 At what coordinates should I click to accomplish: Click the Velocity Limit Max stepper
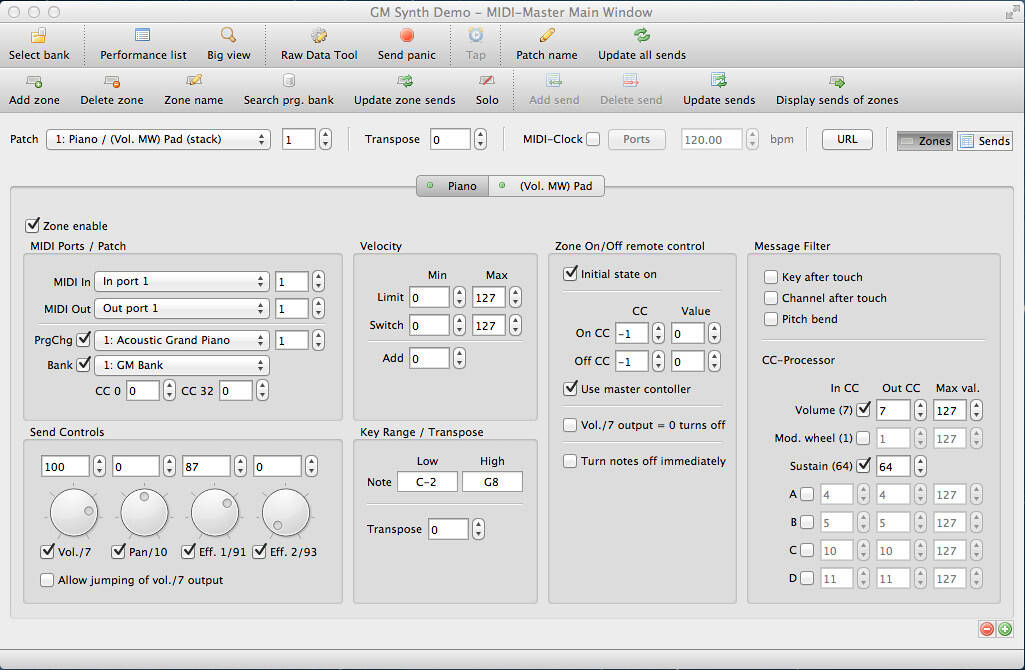(x=516, y=297)
